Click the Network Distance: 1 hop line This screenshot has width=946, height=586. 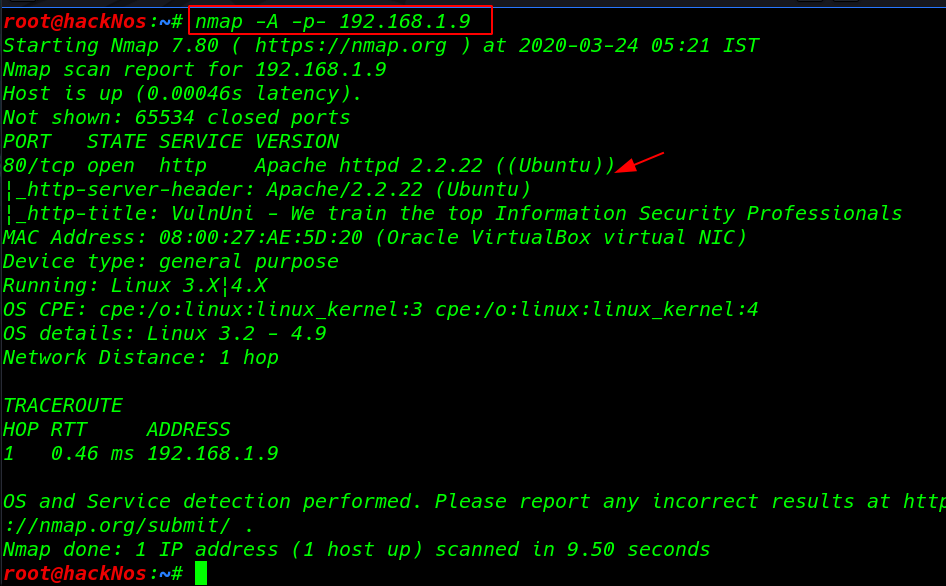point(141,357)
